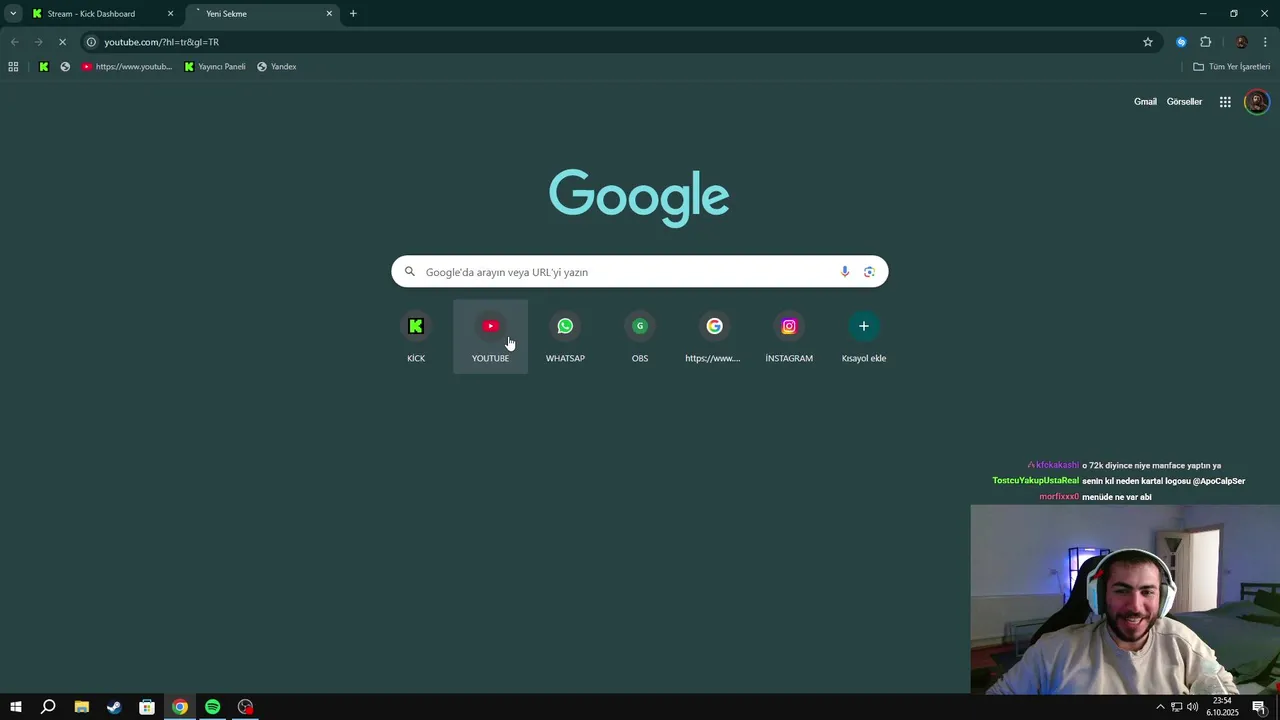Open the Kick icon-only bookmark
Viewport: 1280px width, 720px height.
tap(44, 67)
